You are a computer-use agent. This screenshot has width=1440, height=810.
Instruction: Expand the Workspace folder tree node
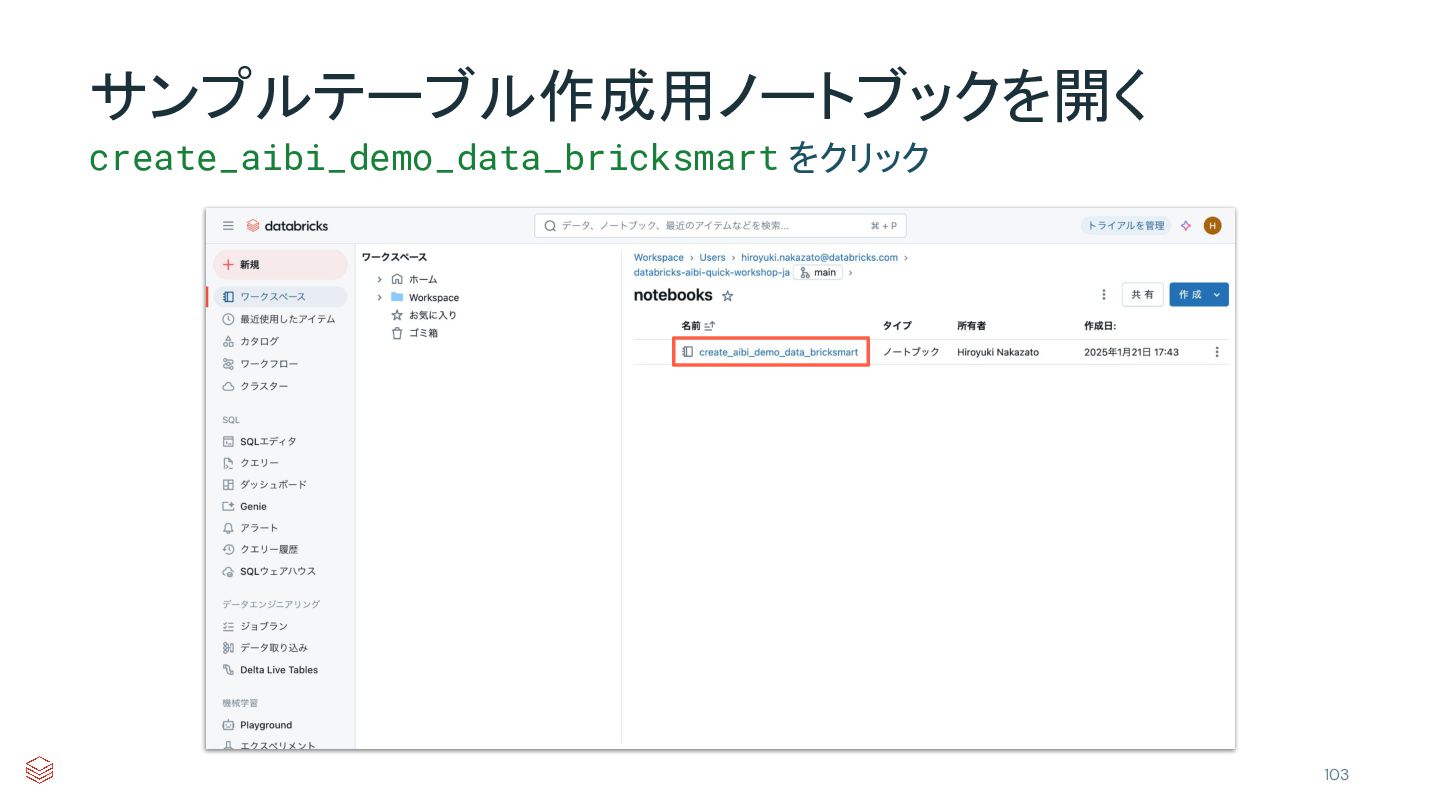(x=380, y=297)
